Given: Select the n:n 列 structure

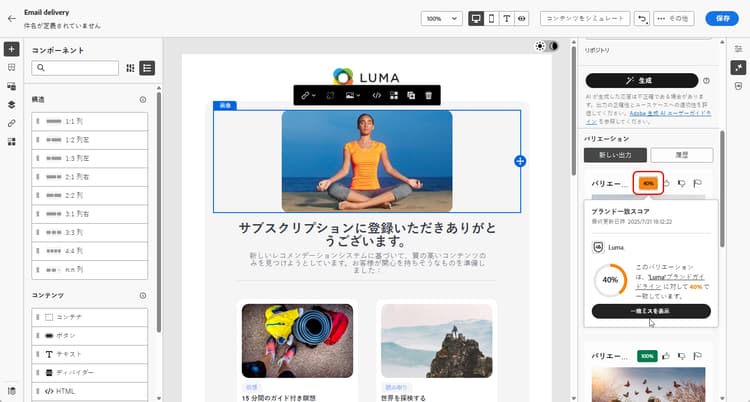Looking at the screenshot, I should (x=90, y=269).
